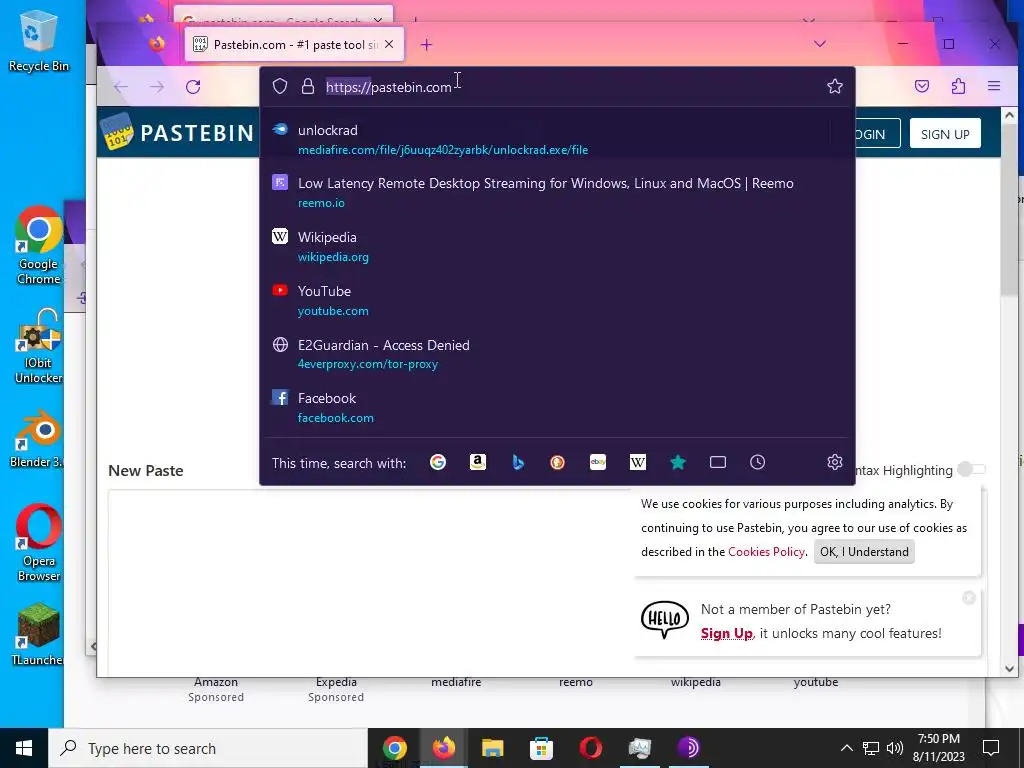Show hidden system tray icons
Screen dimensions: 1024x768
(x=846, y=748)
